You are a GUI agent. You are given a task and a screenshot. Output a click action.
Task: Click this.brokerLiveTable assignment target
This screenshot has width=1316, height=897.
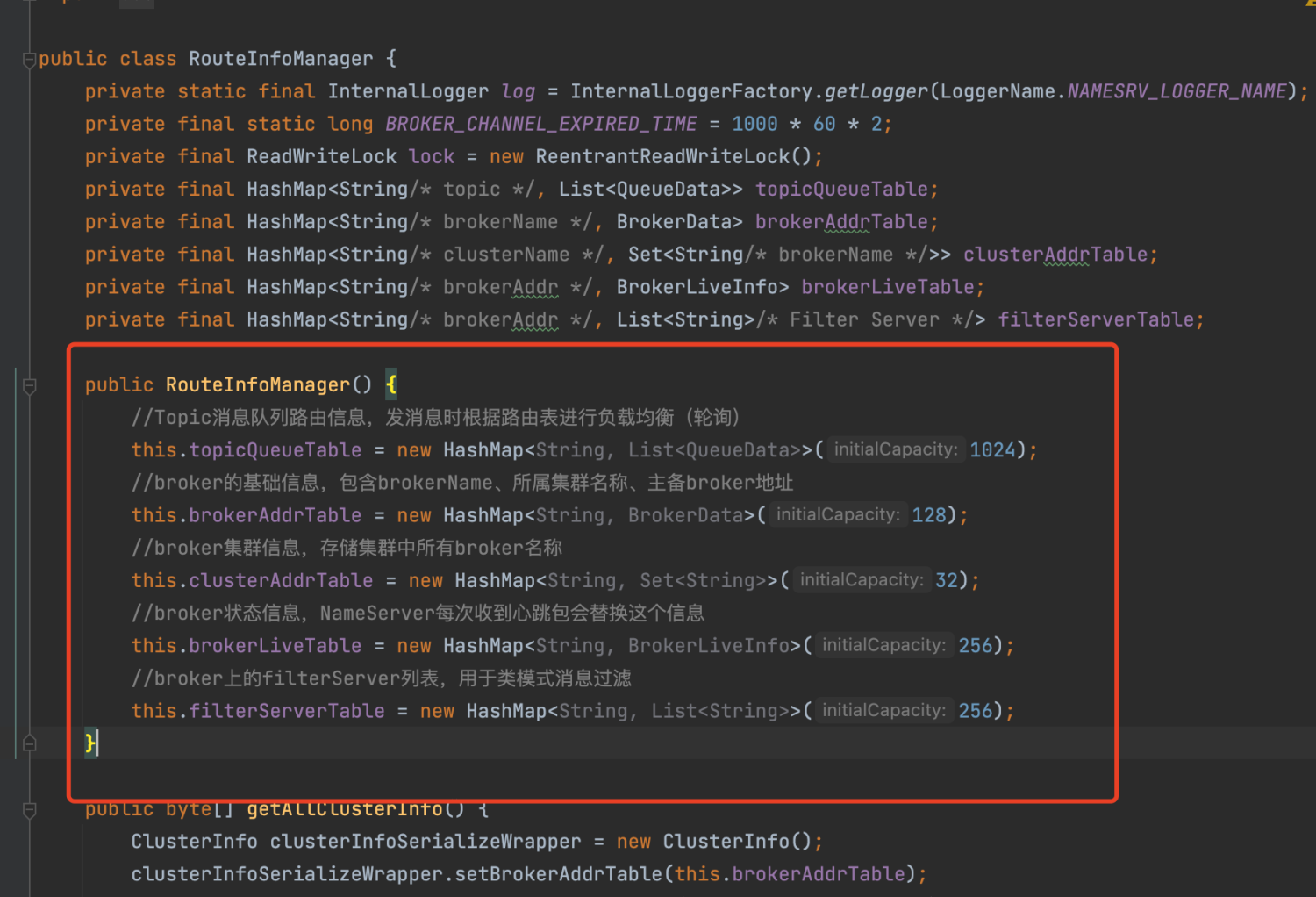click(x=246, y=646)
